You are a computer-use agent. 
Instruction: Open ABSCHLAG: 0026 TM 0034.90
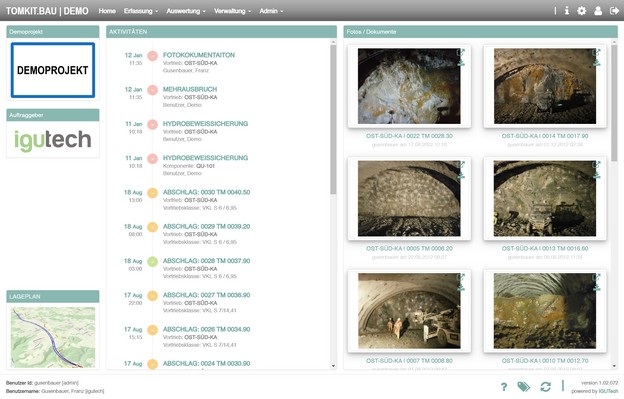206,329
